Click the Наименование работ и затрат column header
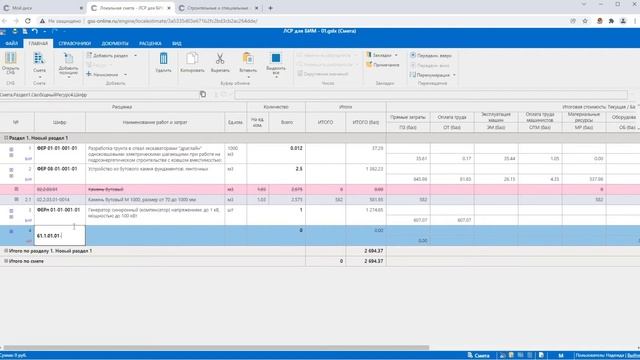Screen dimensions: 640x360 pyautogui.click(x=155, y=122)
